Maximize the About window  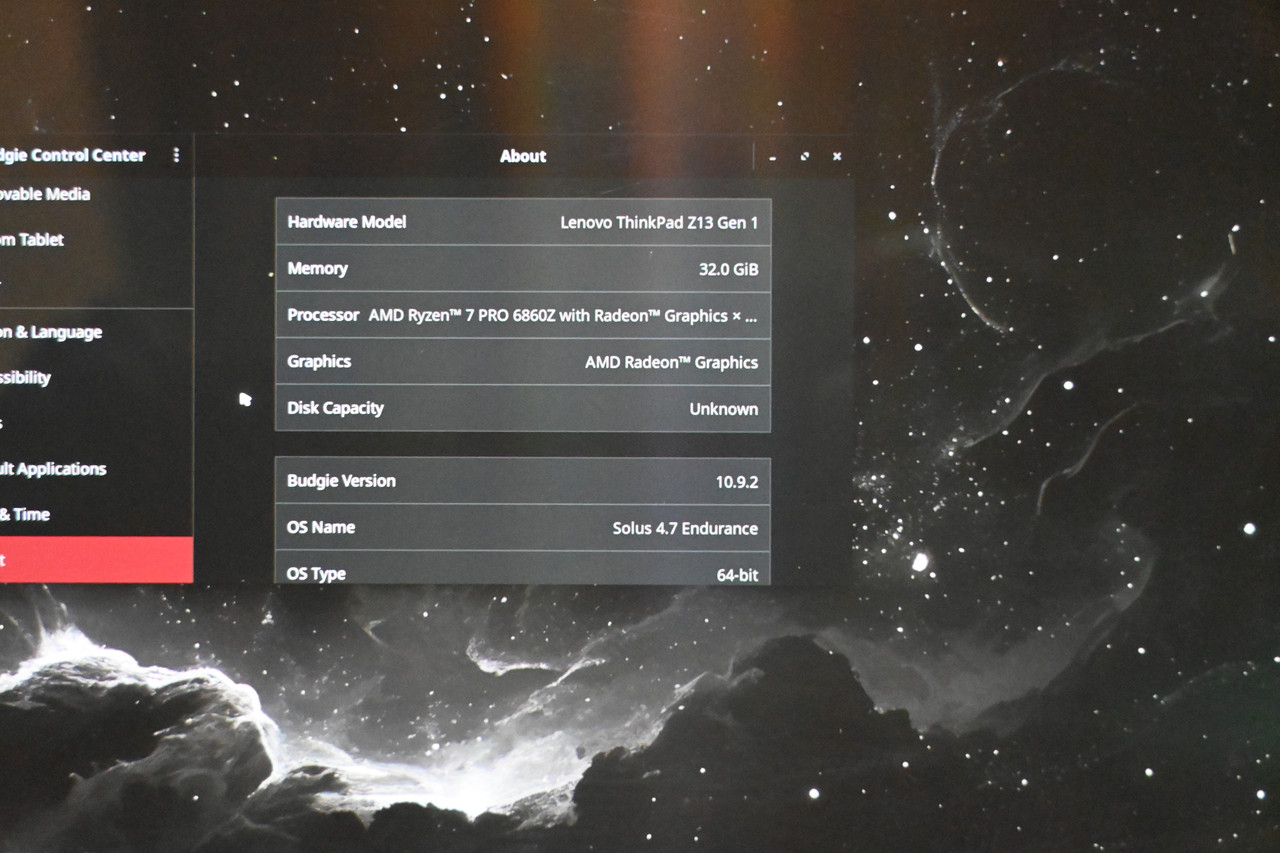(805, 157)
